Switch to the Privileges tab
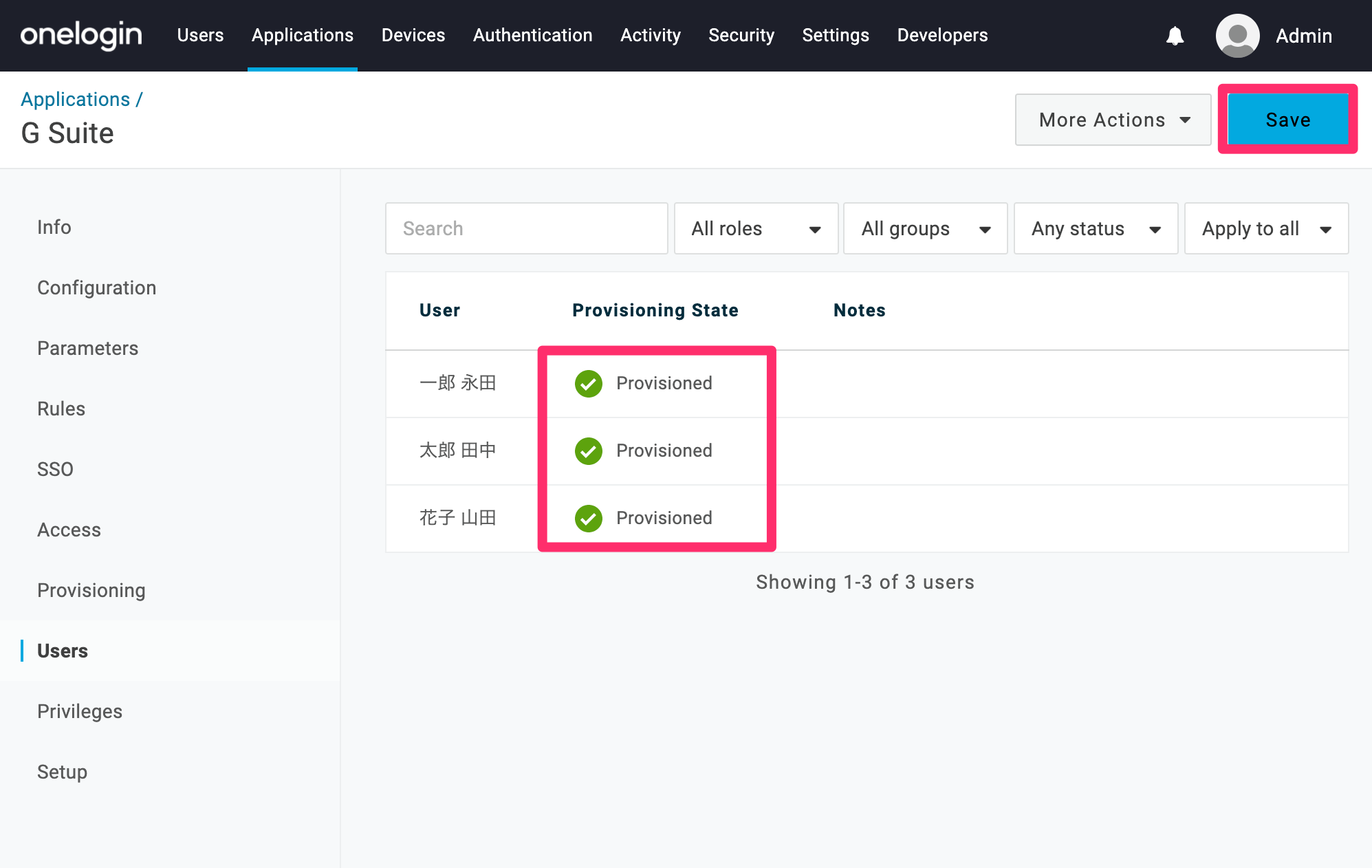Image resolution: width=1372 pixels, height=868 pixels. coord(80,711)
